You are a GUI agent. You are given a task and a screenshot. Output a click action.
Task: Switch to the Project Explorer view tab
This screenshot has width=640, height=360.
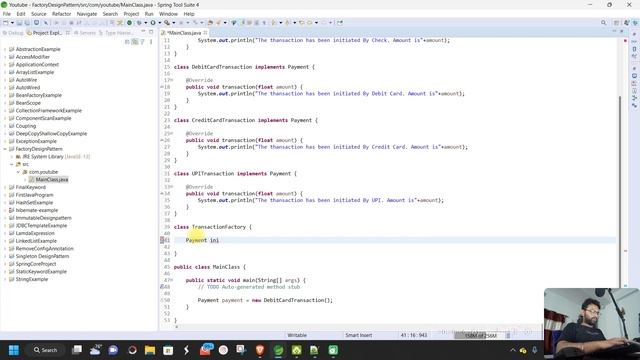click(x=44, y=33)
